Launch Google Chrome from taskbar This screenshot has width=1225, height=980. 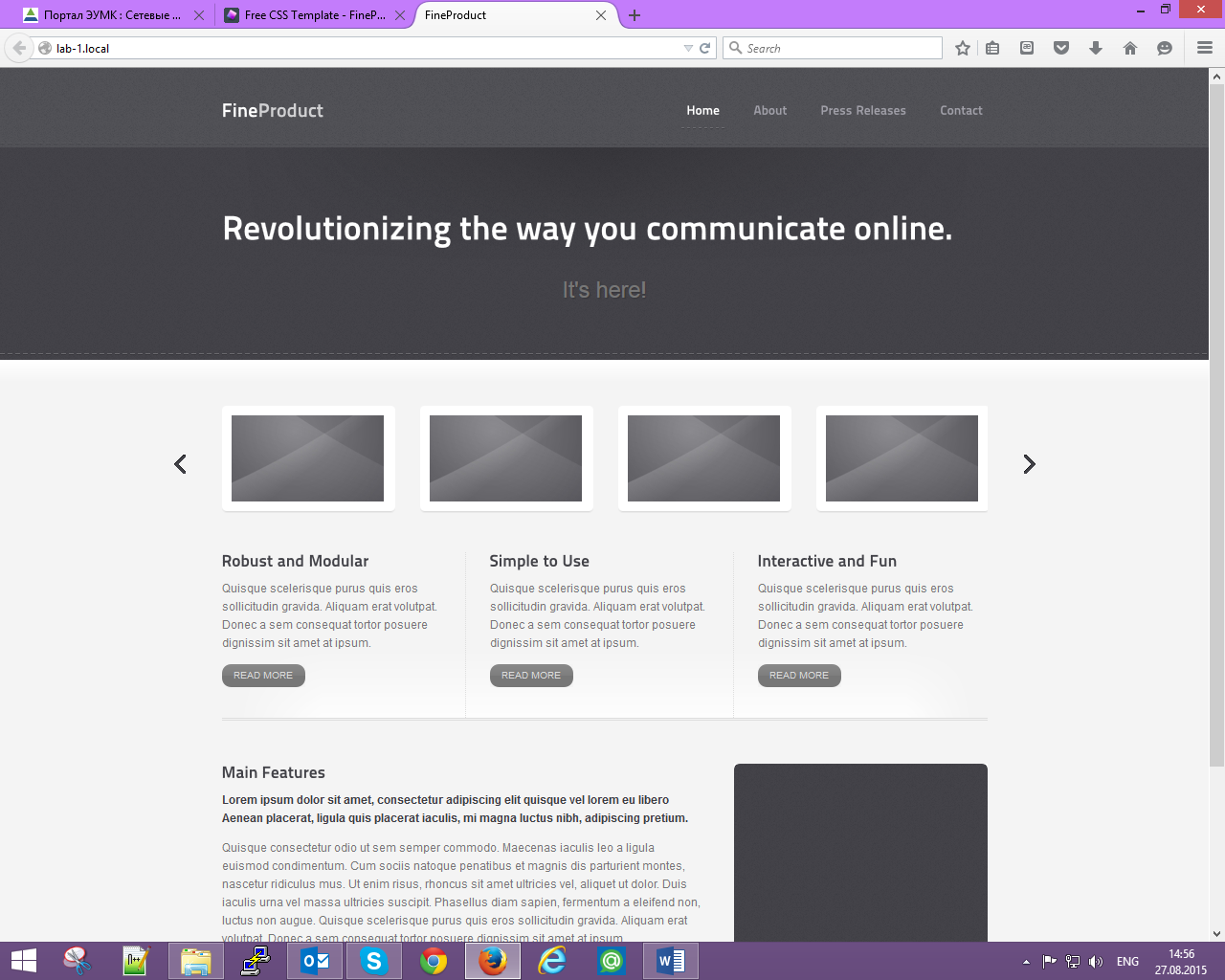point(434,961)
